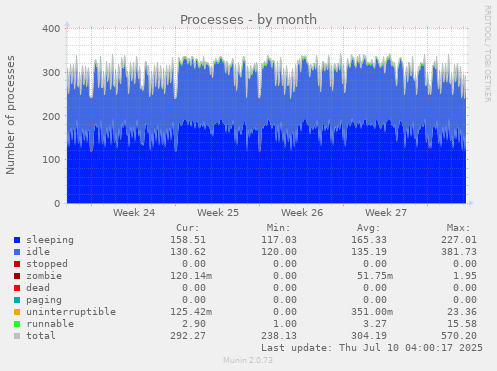This screenshot has width=497, height=371.
Task: Click the 'Cur:' column header
Action: (188, 228)
